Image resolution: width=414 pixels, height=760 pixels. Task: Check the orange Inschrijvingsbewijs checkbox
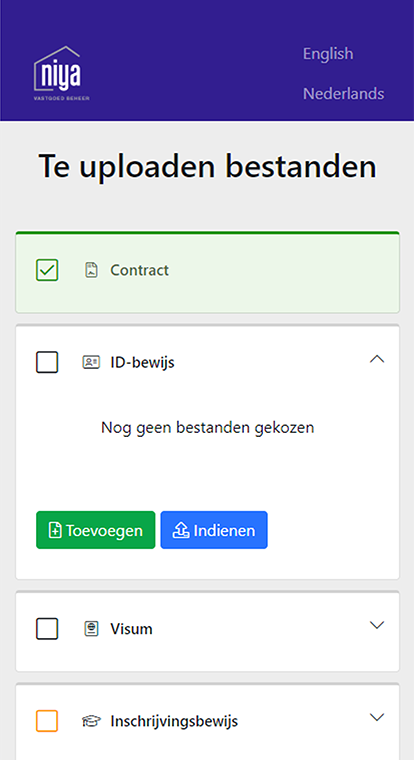[x=47, y=721]
